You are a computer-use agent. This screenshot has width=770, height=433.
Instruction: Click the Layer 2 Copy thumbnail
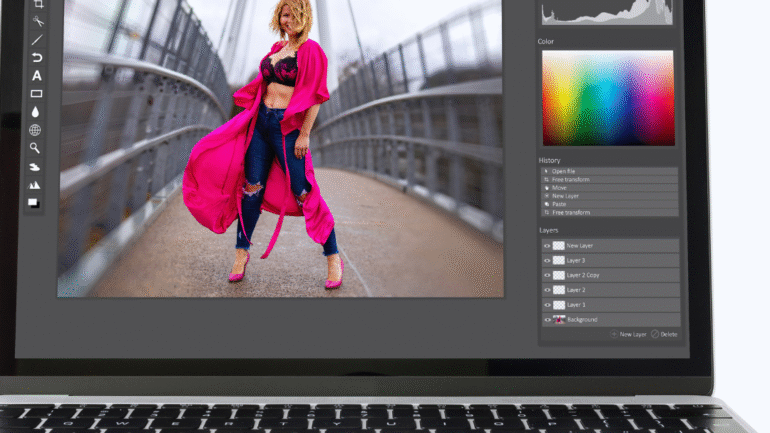pos(559,275)
